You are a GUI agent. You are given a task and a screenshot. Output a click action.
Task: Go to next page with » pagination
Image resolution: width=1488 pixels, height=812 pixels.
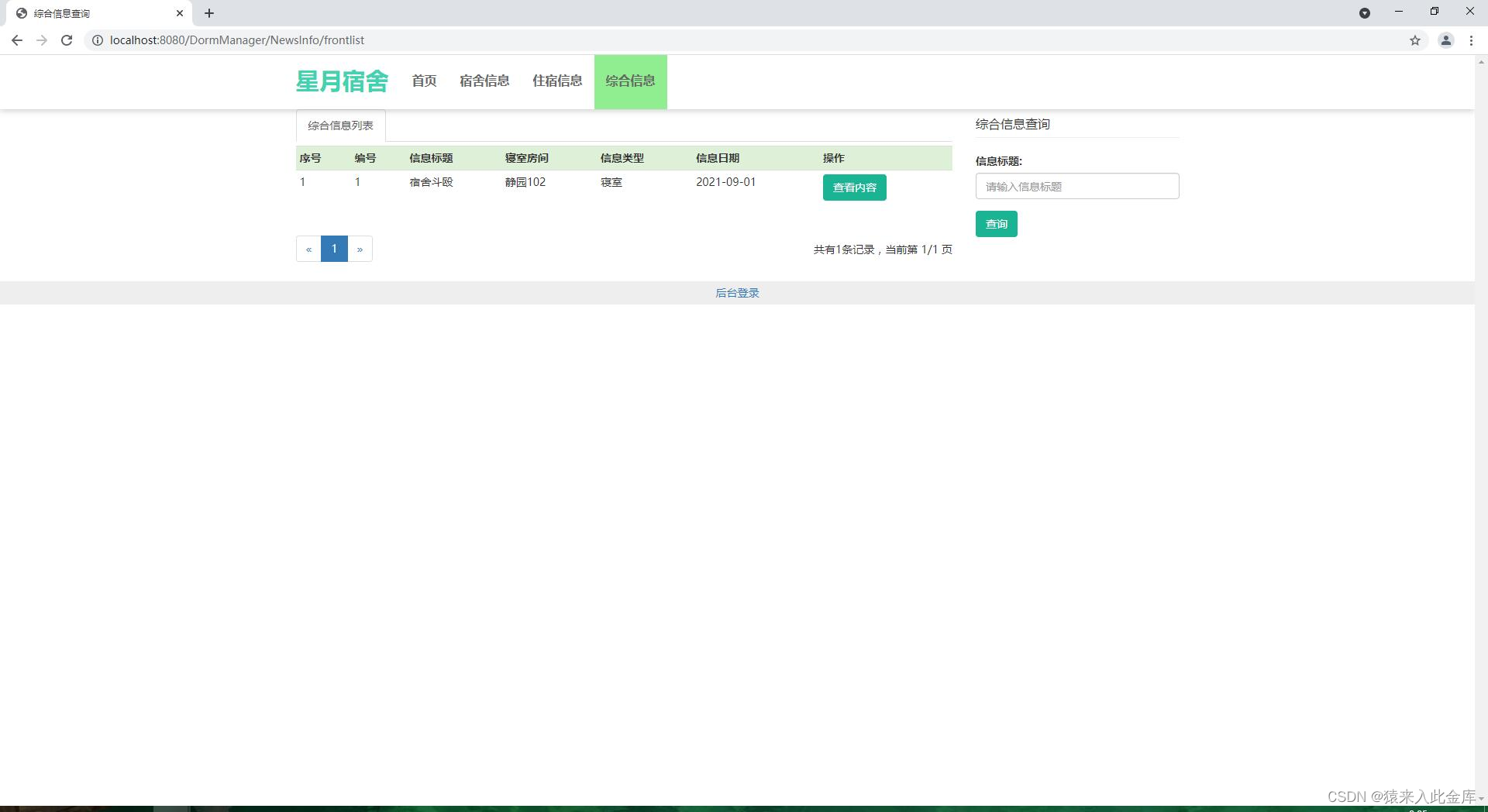(x=360, y=249)
